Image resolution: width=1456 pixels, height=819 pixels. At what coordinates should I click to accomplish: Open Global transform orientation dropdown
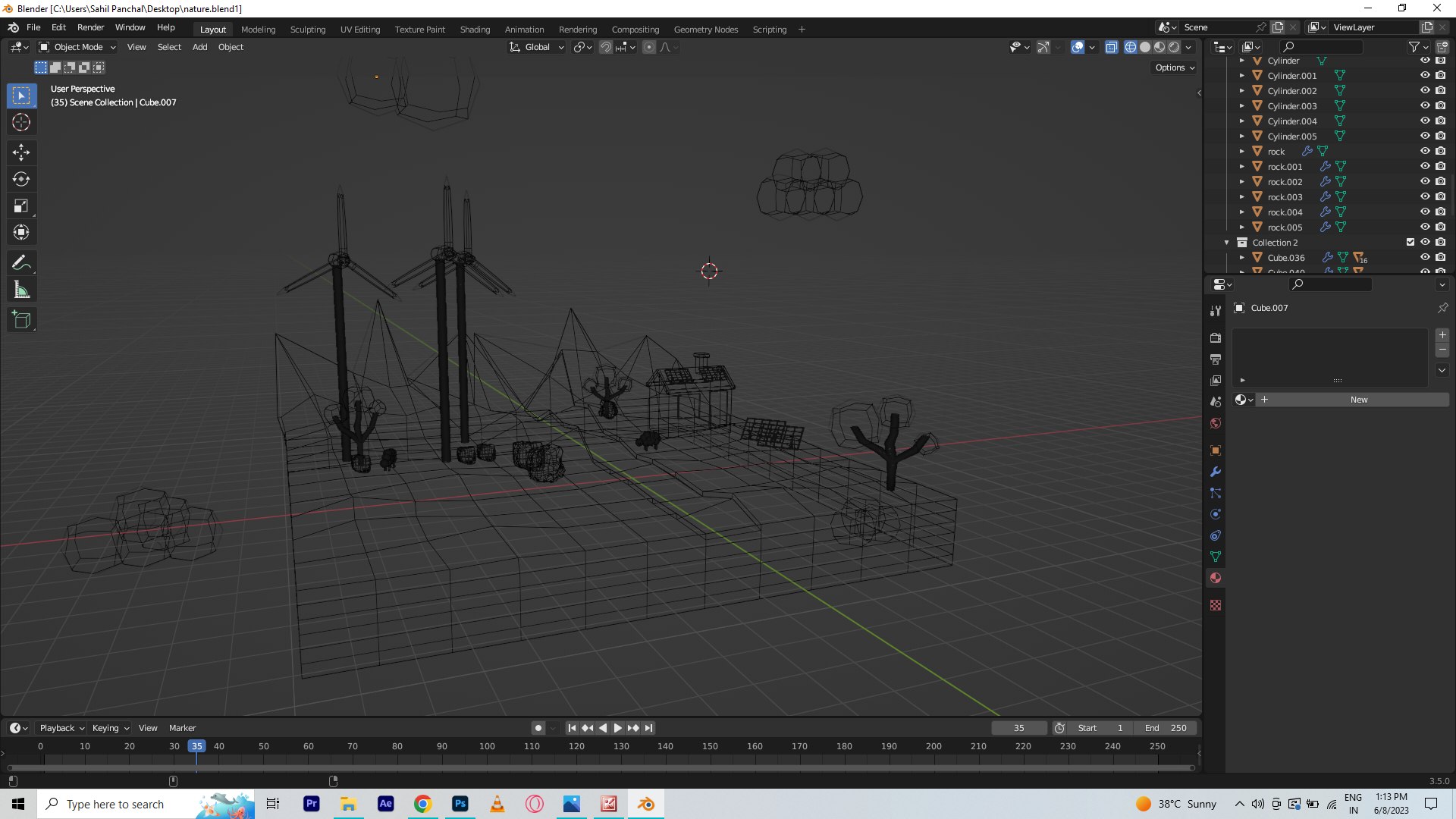[537, 47]
